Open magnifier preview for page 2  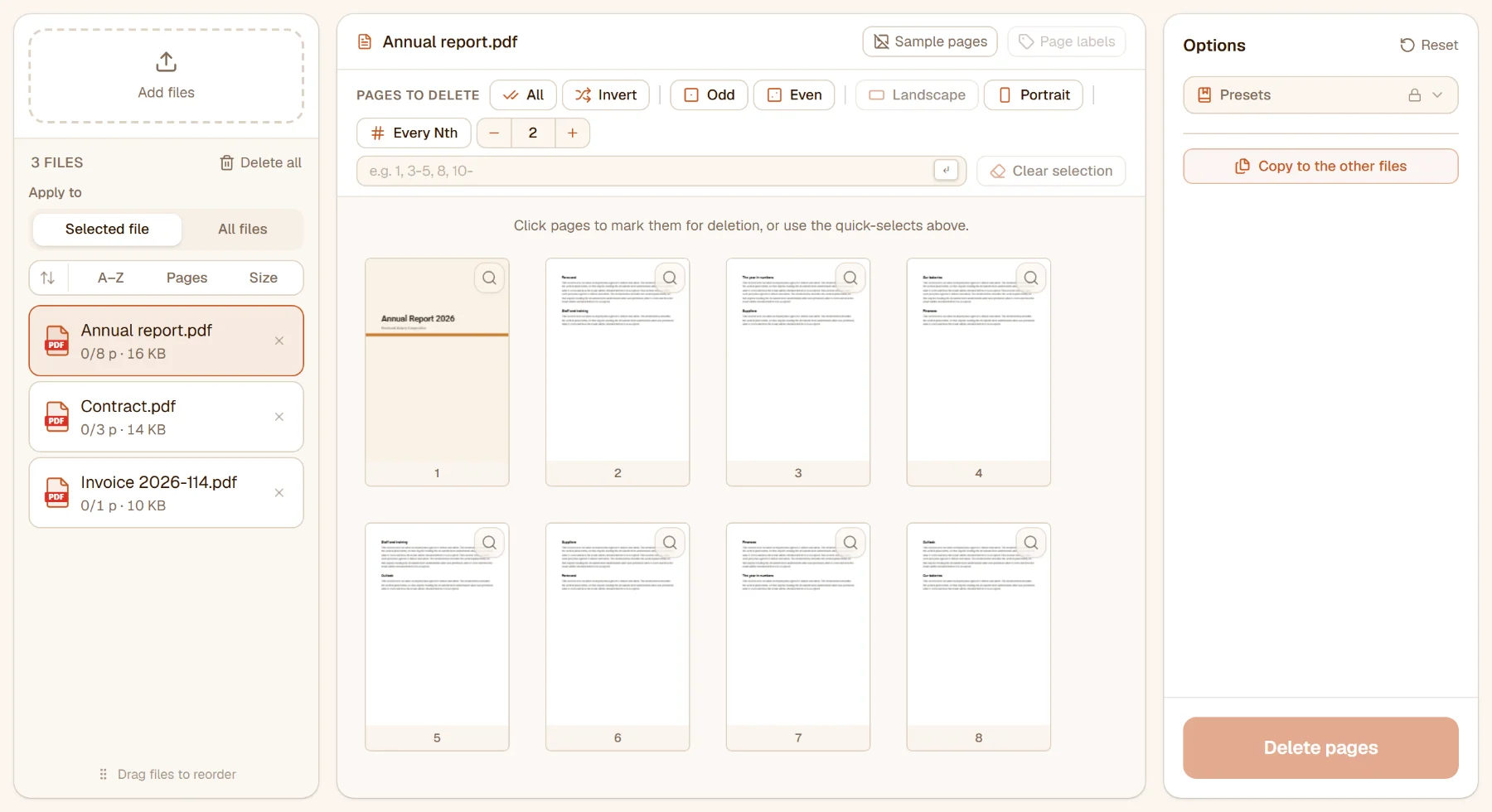point(671,278)
